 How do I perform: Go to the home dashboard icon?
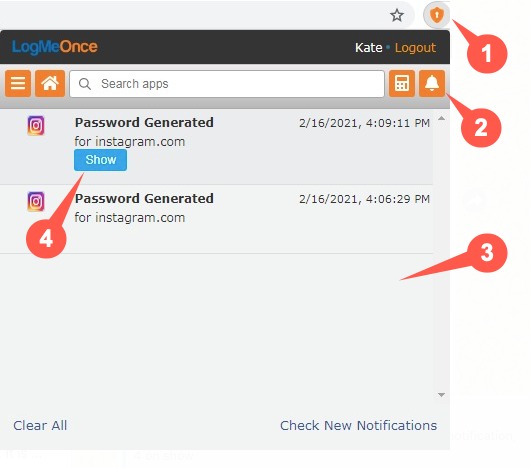click(x=50, y=83)
